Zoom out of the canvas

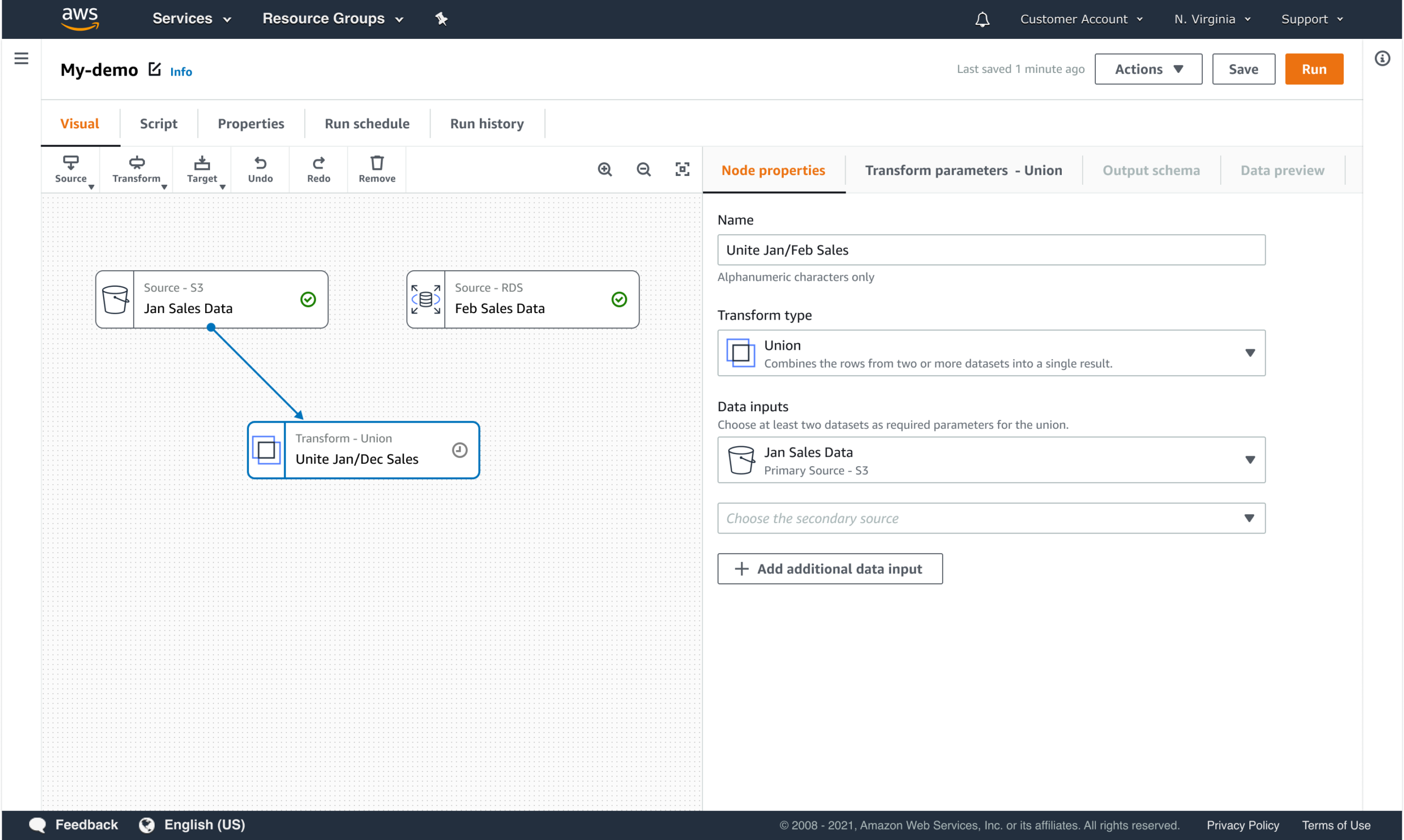click(644, 169)
